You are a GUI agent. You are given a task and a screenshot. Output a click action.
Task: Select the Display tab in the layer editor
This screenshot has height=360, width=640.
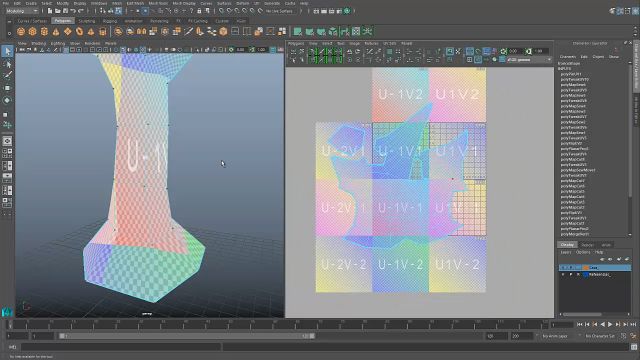pyautogui.click(x=567, y=245)
